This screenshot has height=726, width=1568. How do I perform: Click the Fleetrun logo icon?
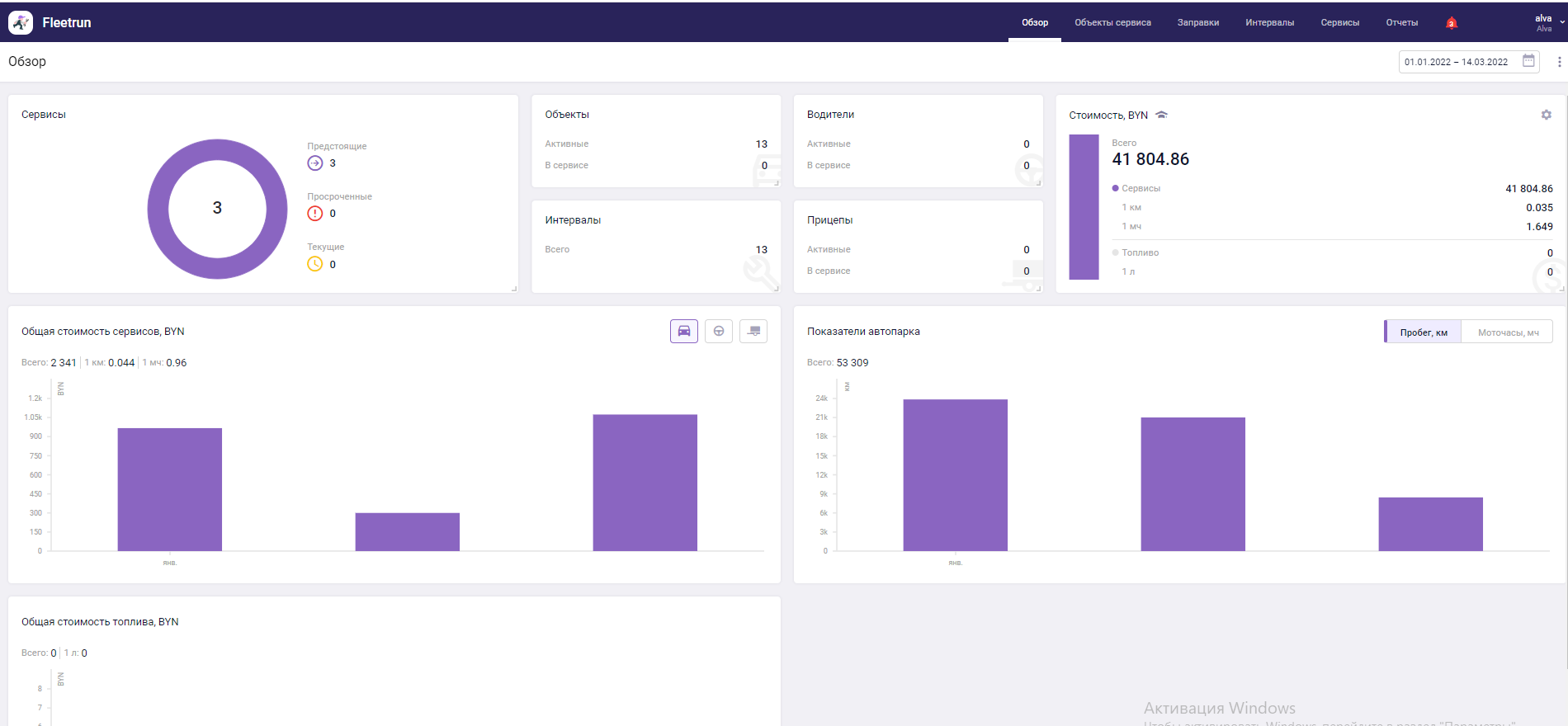click(21, 22)
